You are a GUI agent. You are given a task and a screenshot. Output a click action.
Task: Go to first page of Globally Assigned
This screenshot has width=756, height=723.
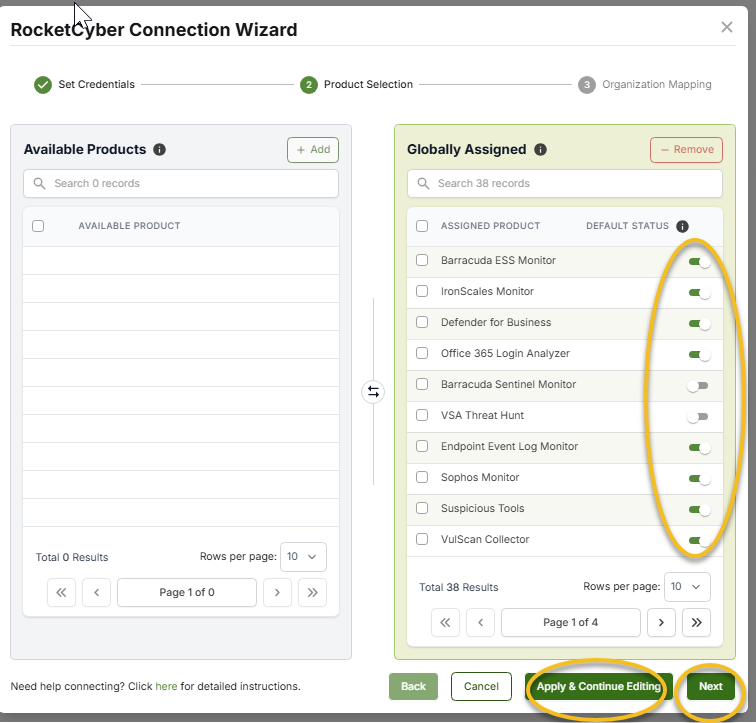(x=446, y=622)
